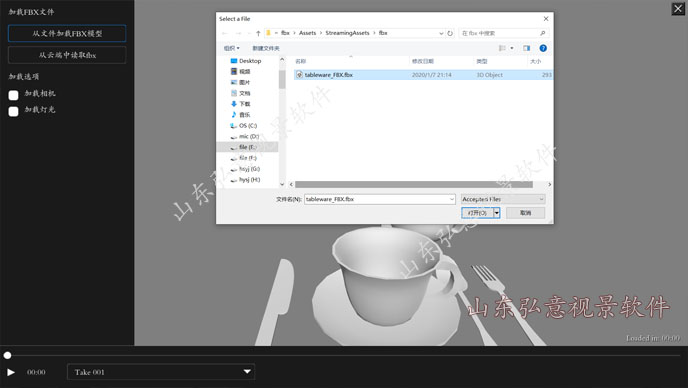Screen dimensions: 688x388
Task: Click the New Folder toolbar item
Action: coord(266,48)
